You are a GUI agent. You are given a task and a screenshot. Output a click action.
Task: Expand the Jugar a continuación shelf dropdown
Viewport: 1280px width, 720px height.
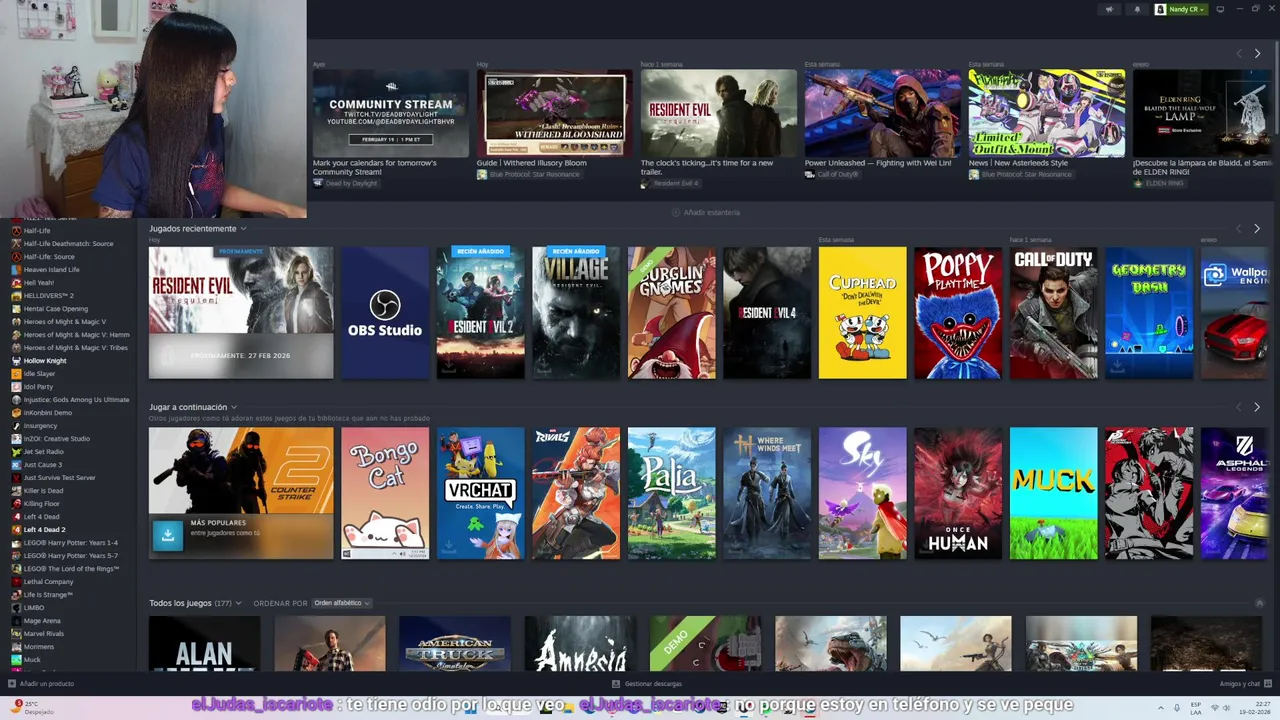click(234, 407)
